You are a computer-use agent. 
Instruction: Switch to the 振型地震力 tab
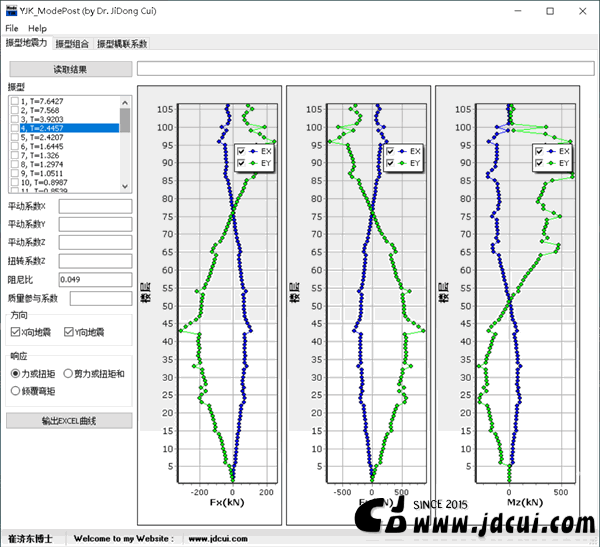pyautogui.click(x=26, y=43)
